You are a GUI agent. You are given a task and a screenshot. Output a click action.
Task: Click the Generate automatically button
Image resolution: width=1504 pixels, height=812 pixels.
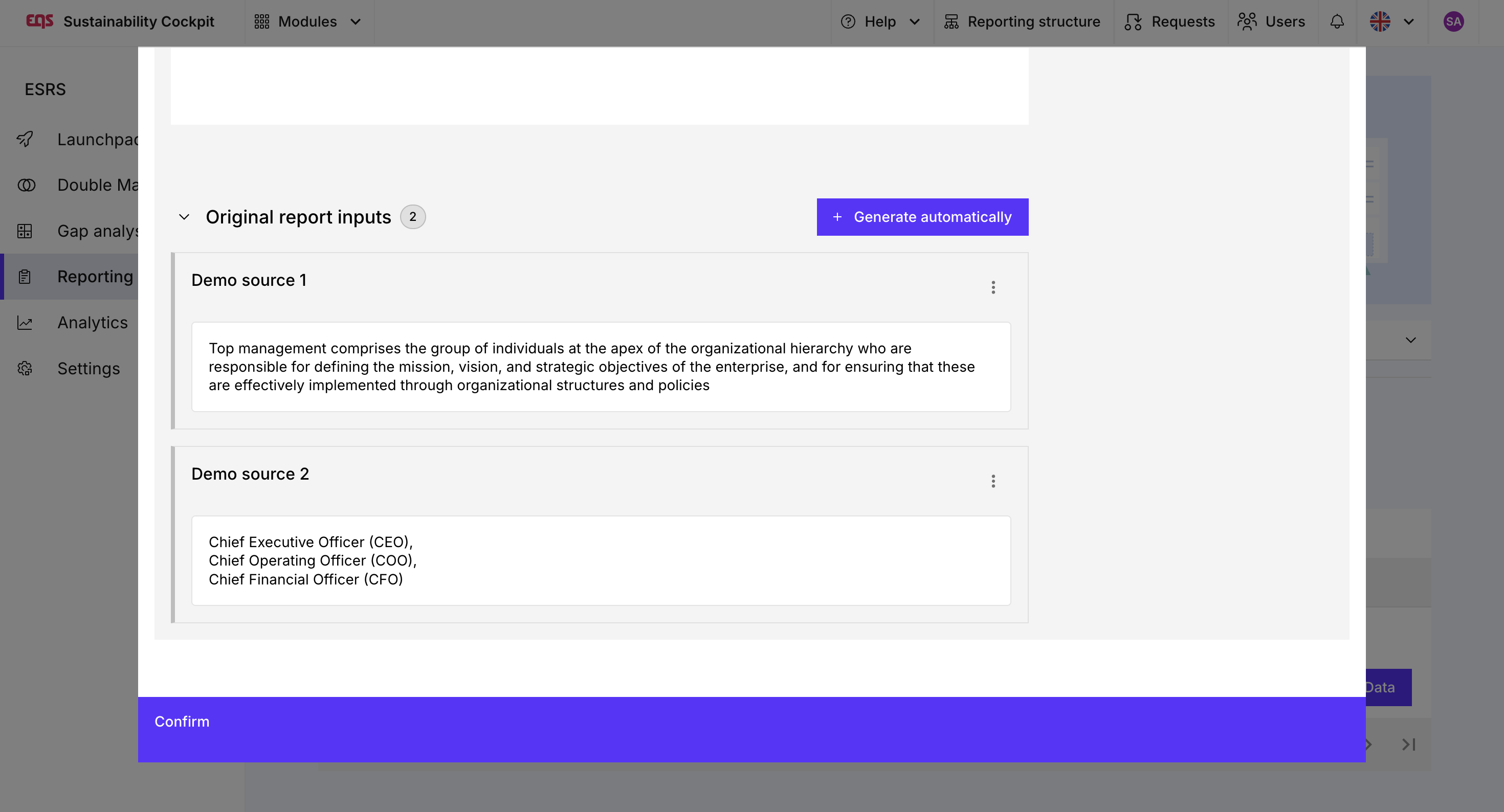coord(922,217)
